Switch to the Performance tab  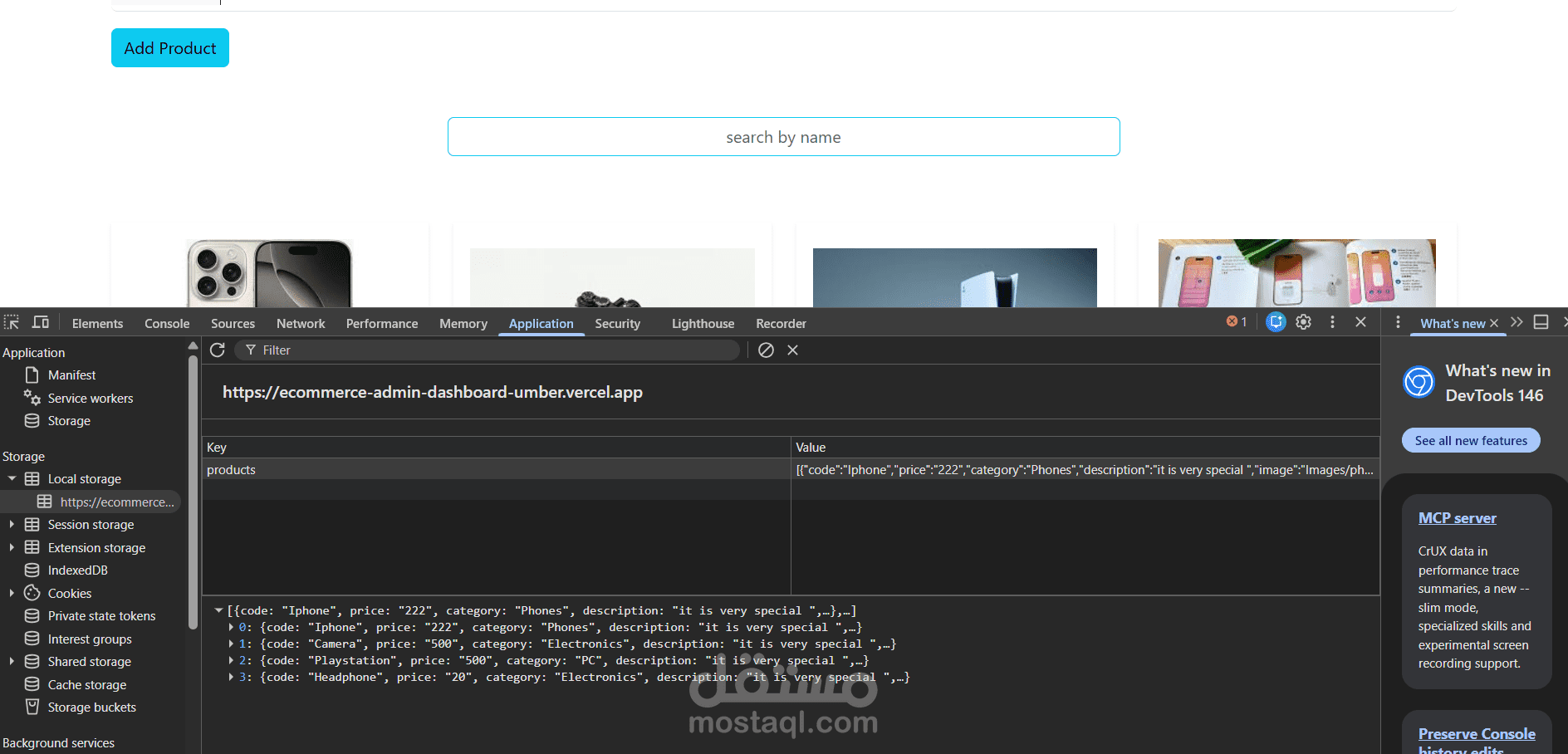(382, 324)
